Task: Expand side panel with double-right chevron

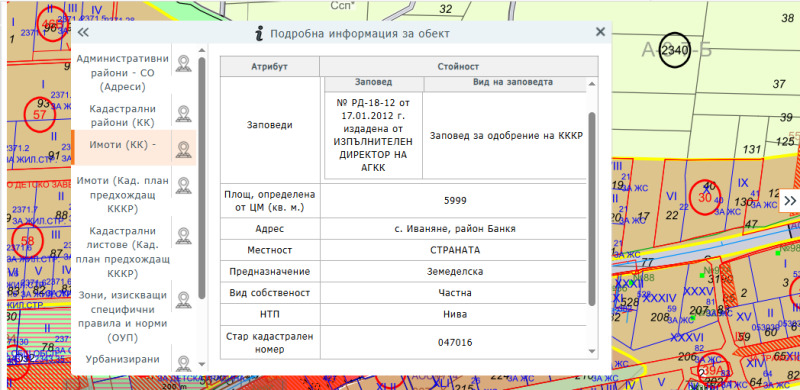Action: coord(790,201)
